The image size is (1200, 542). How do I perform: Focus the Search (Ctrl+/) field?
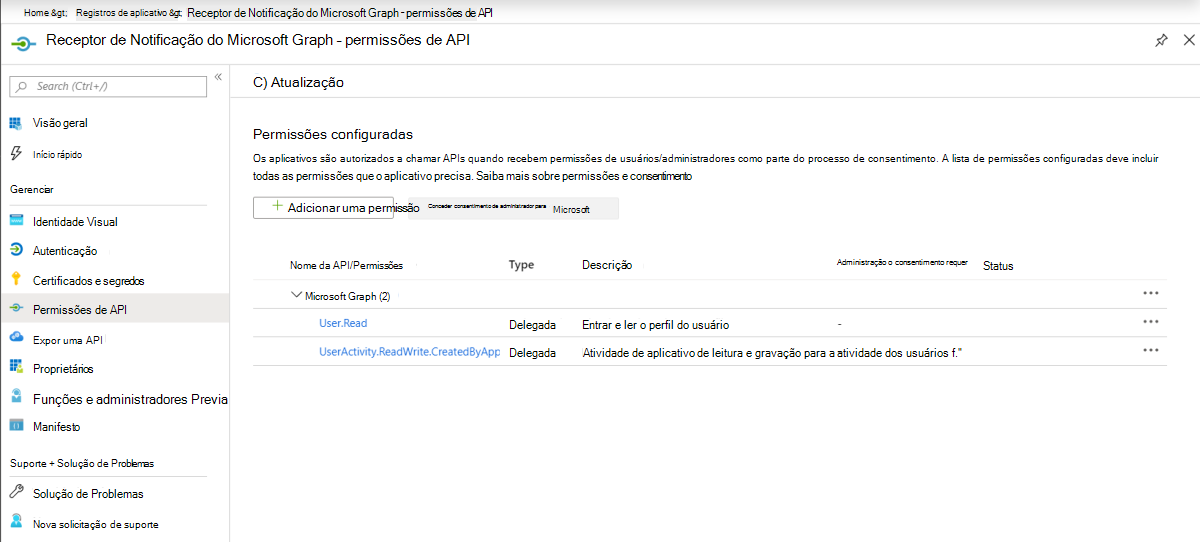[x=108, y=87]
